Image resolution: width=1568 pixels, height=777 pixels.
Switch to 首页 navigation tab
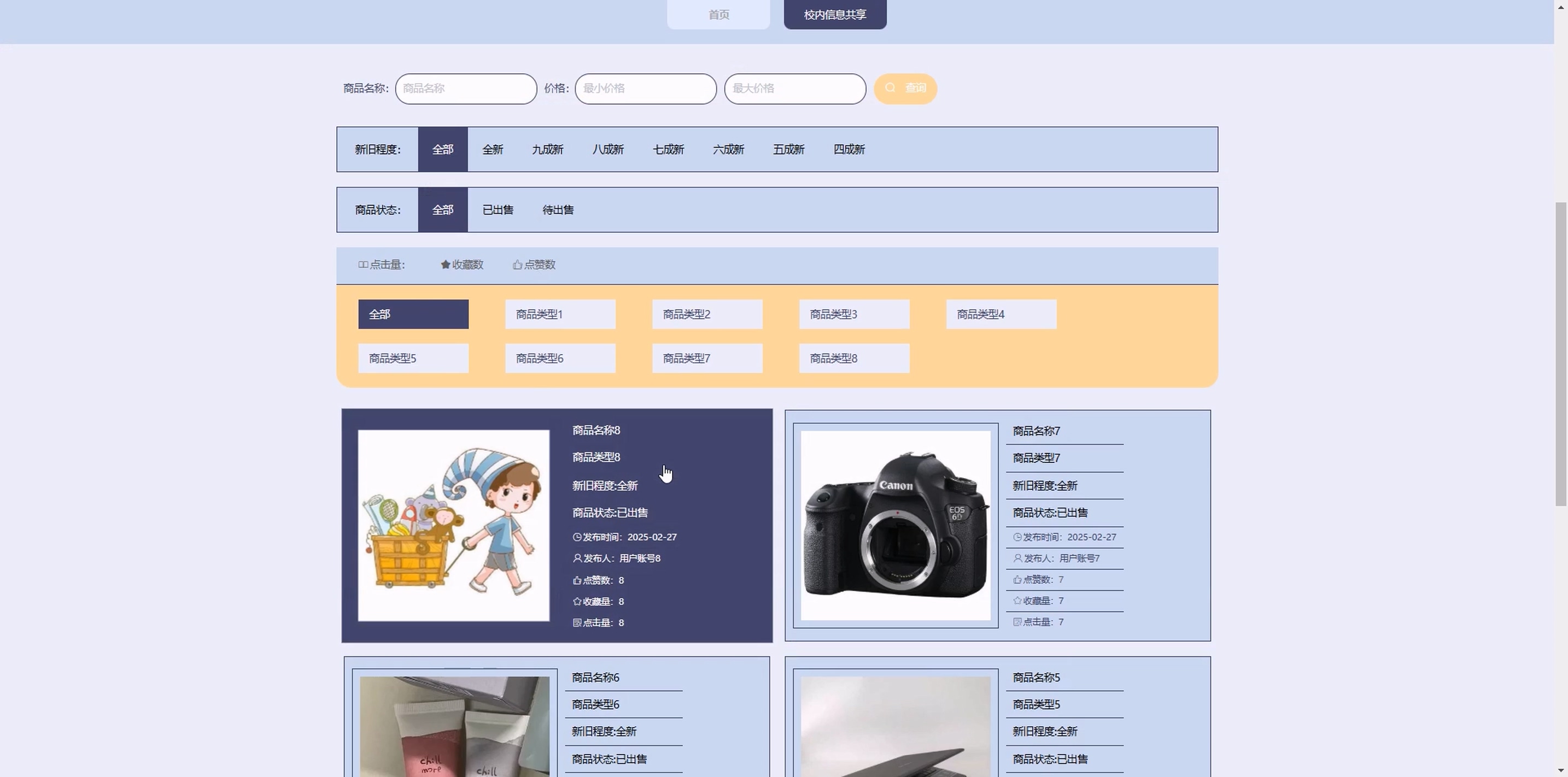click(718, 15)
